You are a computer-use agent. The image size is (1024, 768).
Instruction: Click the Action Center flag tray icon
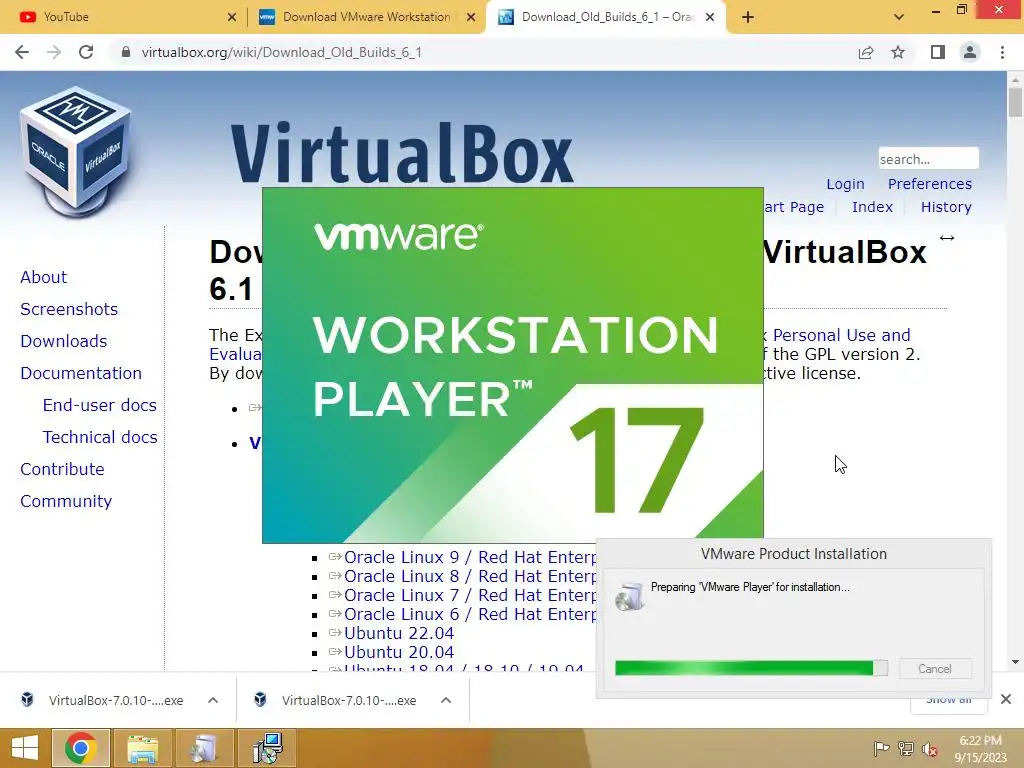pos(881,749)
